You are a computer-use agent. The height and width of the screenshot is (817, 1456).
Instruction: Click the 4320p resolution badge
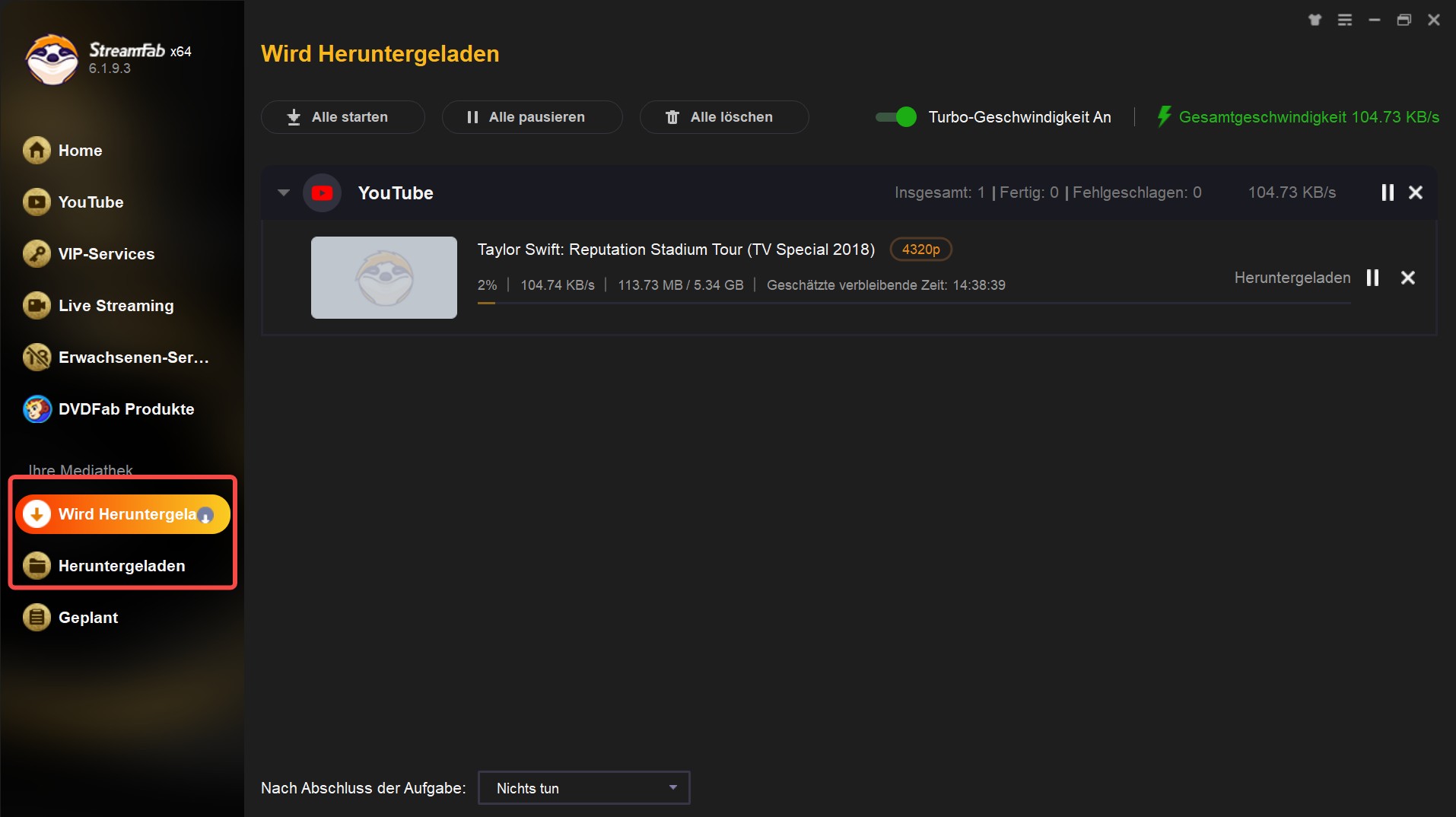point(920,250)
